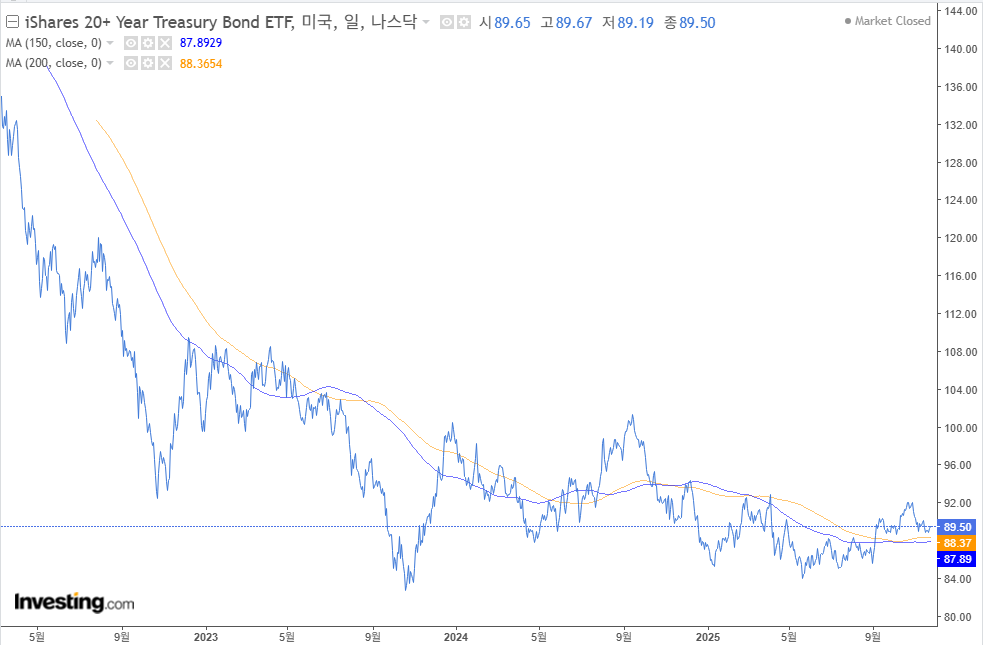Click the close price 89.50 in header
This screenshot has height=645, width=983.
[697, 23]
